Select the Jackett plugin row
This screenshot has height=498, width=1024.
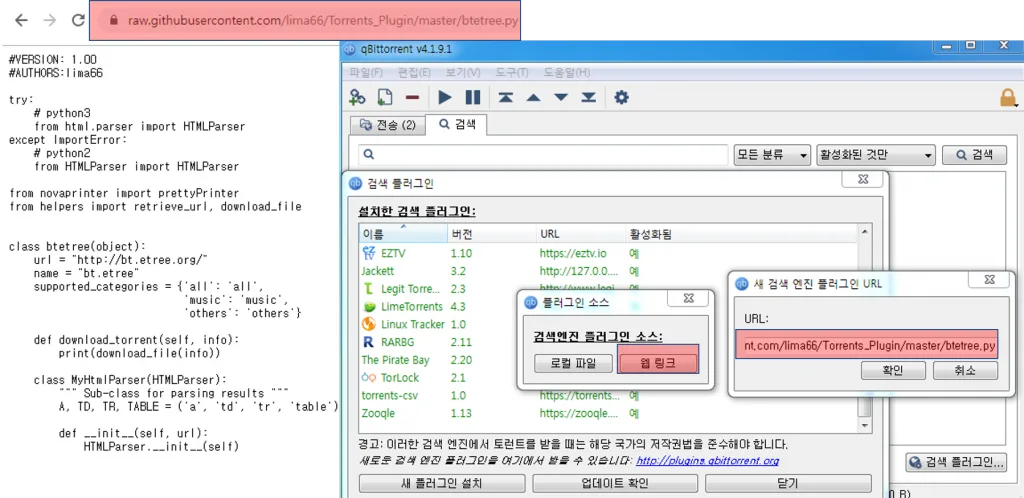(x=608, y=271)
